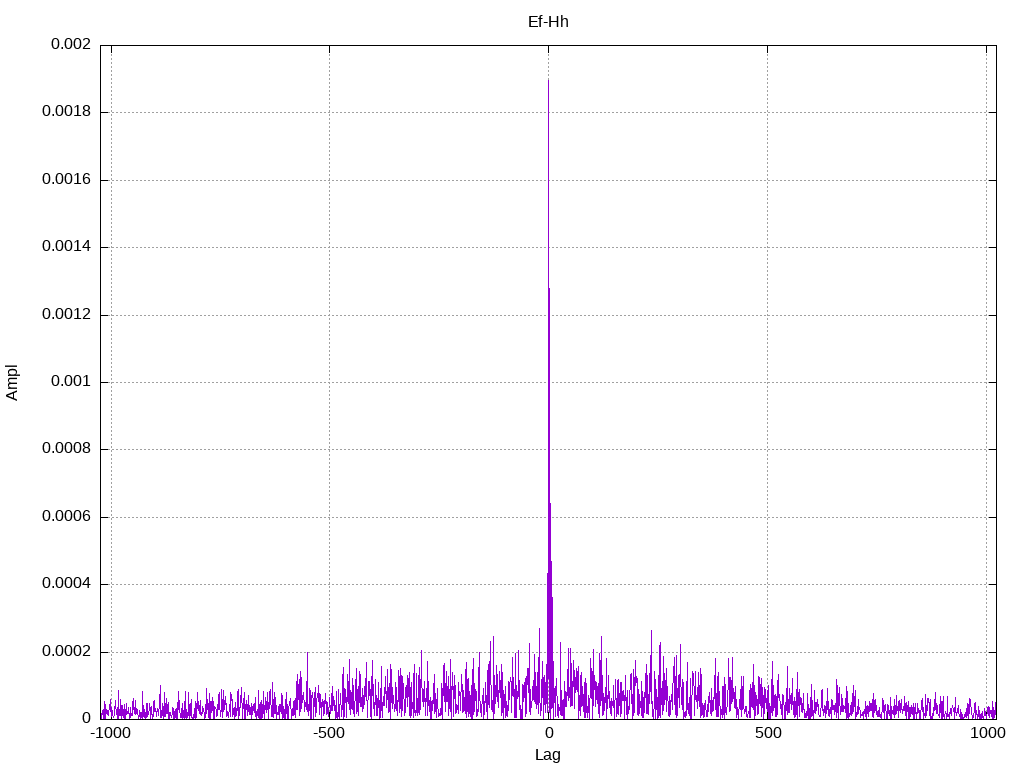The image size is (1024, 768).
Task: Click the "Ampl" y-axis label
Action: click(12, 381)
